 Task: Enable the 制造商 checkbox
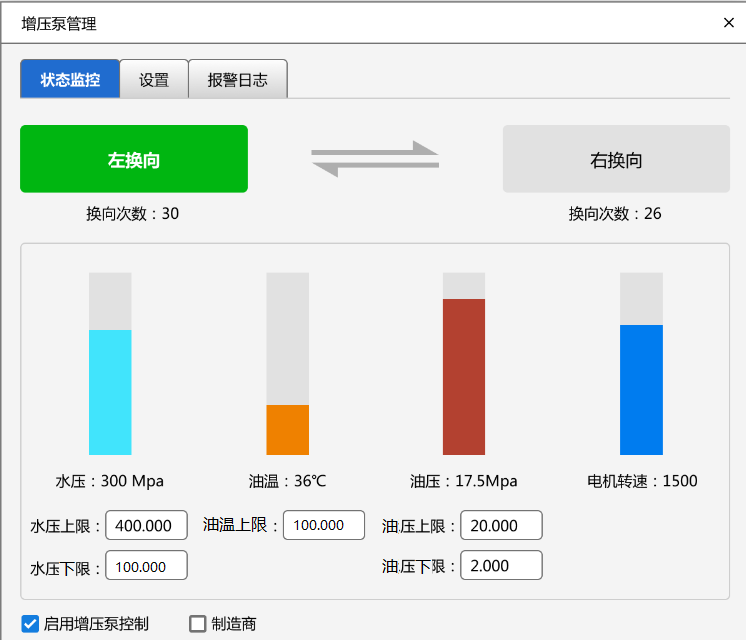198,624
